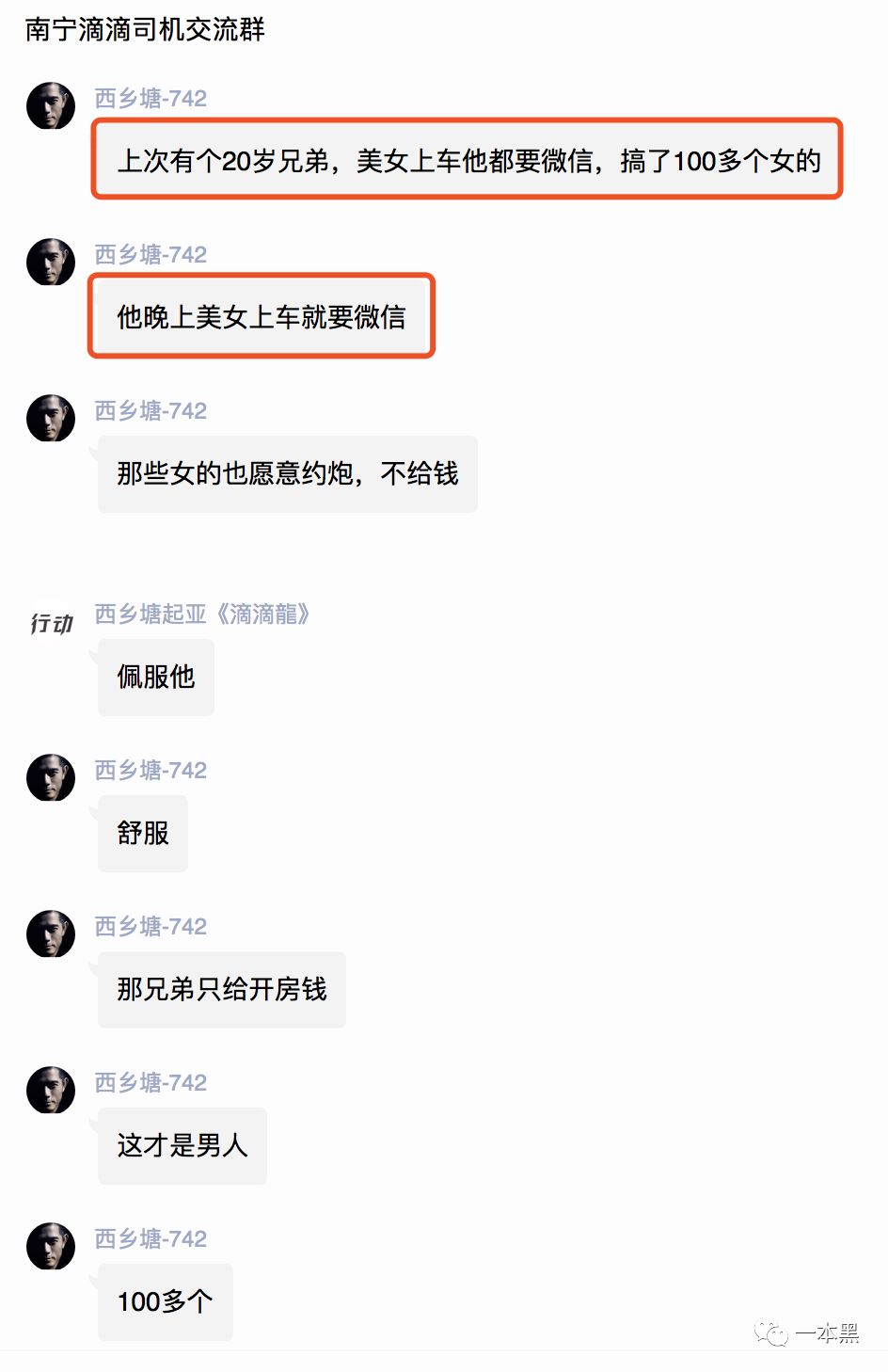Viewport: 888px width, 1372px height.
Task: Click 西乡塘-742 name above '舒服'
Action: click(151, 771)
